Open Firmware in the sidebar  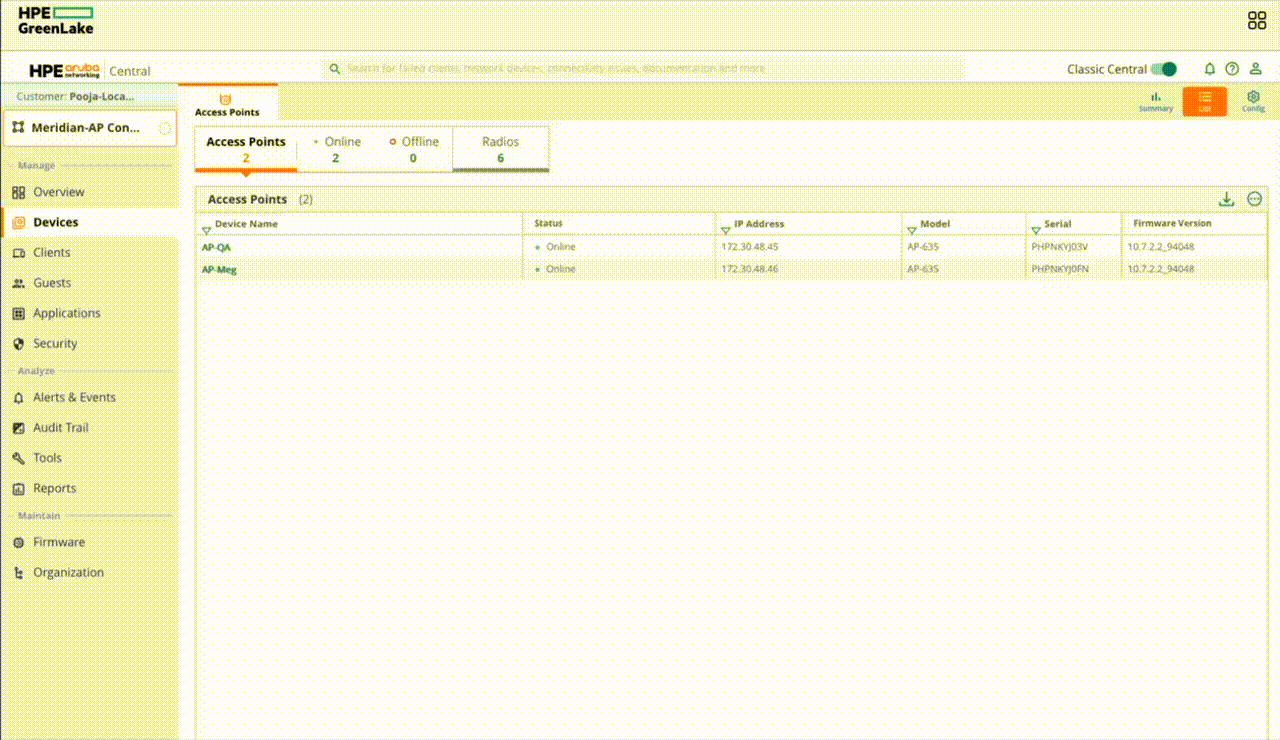[59, 542]
